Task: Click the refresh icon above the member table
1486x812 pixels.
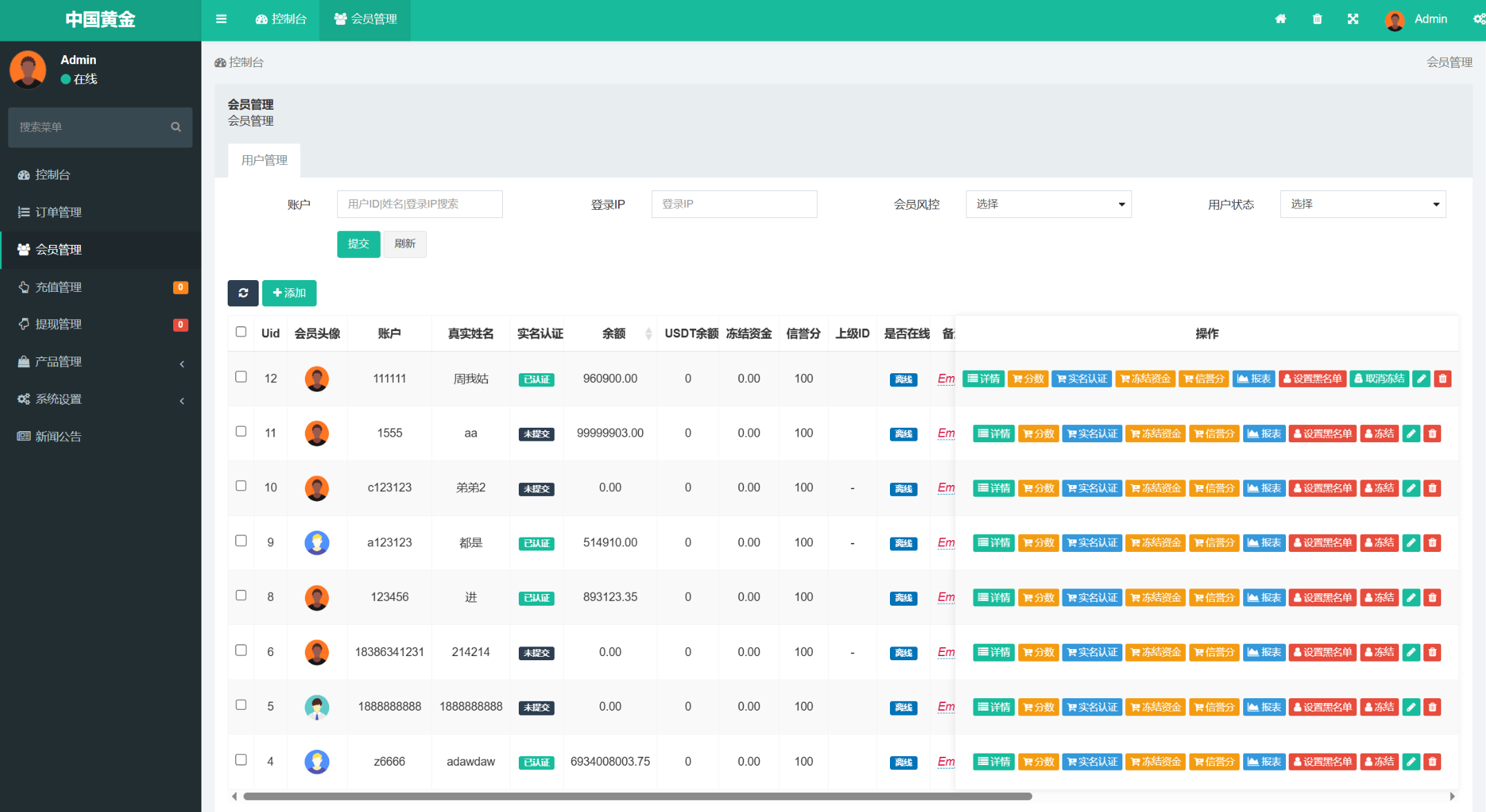Action: pyautogui.click(x=243, y=293)
